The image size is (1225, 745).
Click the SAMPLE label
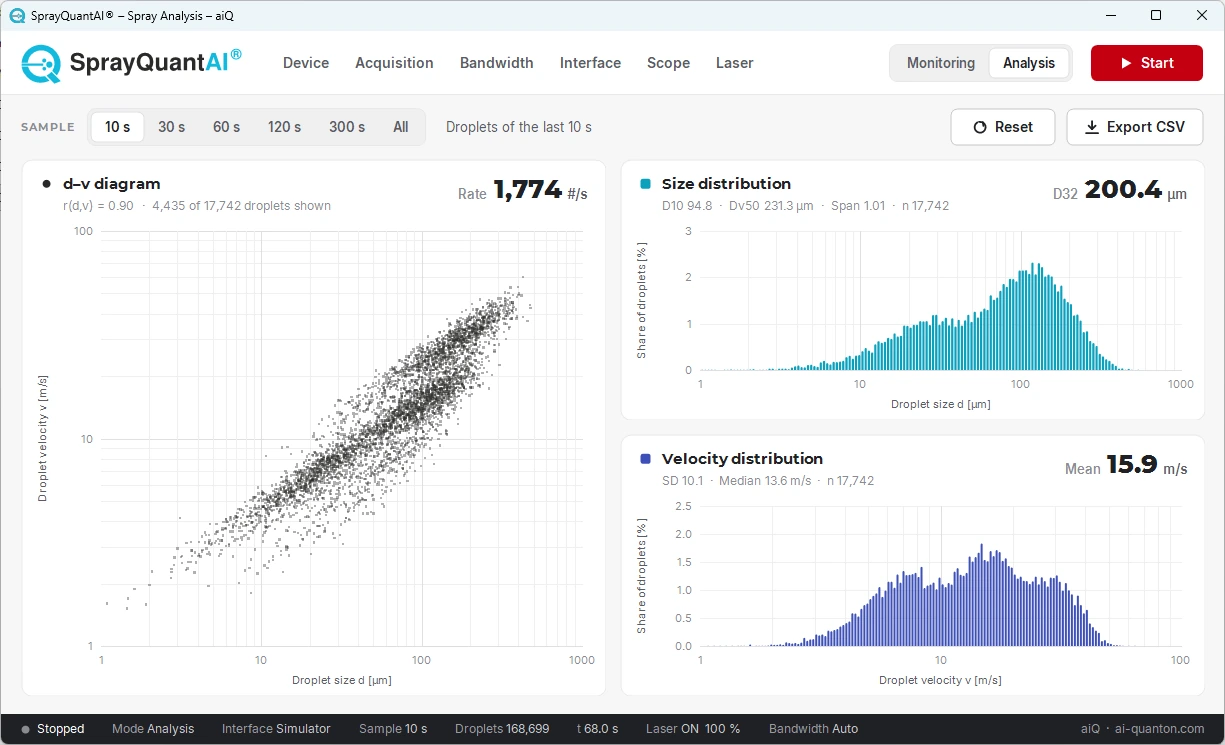click(x=48, y=127)
